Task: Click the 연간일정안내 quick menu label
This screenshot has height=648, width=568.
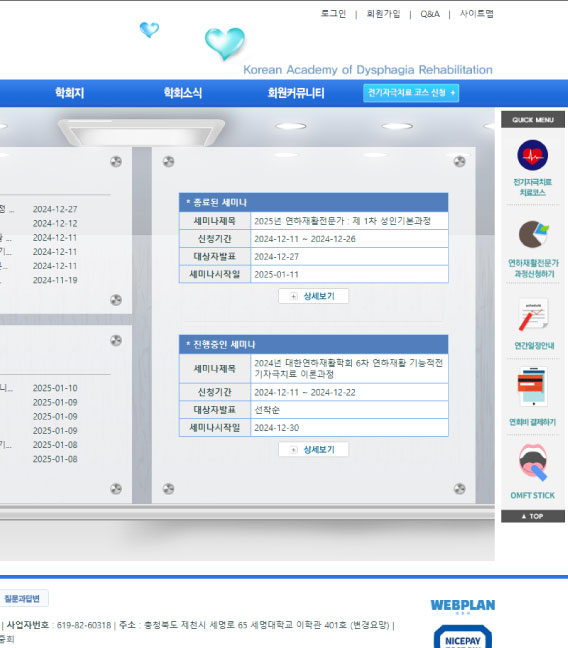Action: (x=534, y=345)
